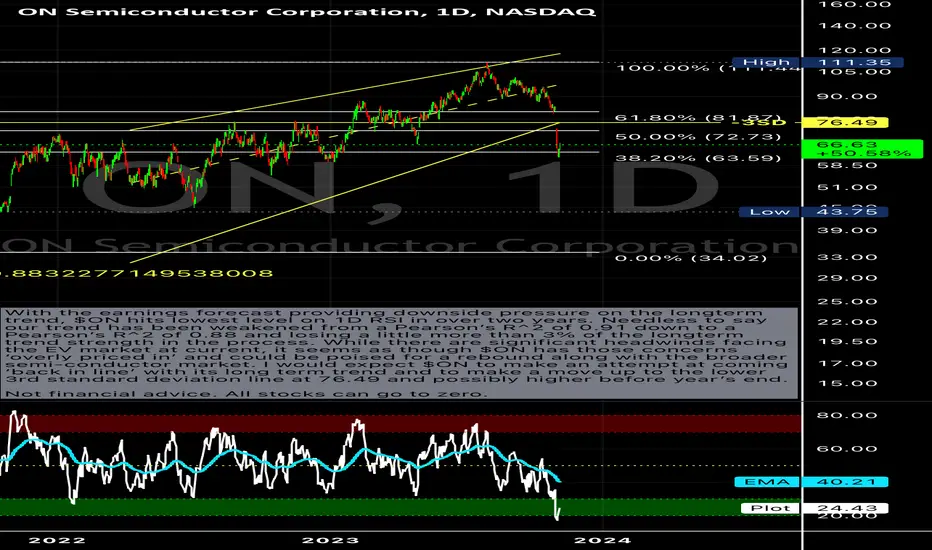
Task: Select the Low label tag on the price axis
Action: pyautogui.click(x=769, y=212)
